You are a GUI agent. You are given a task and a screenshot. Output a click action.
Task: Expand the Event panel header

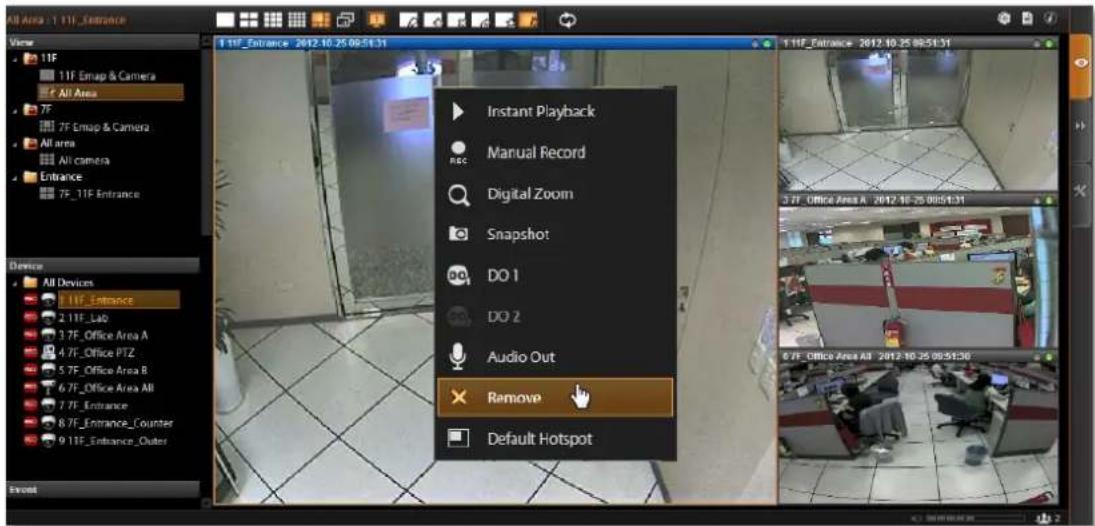tap(103, 490)
